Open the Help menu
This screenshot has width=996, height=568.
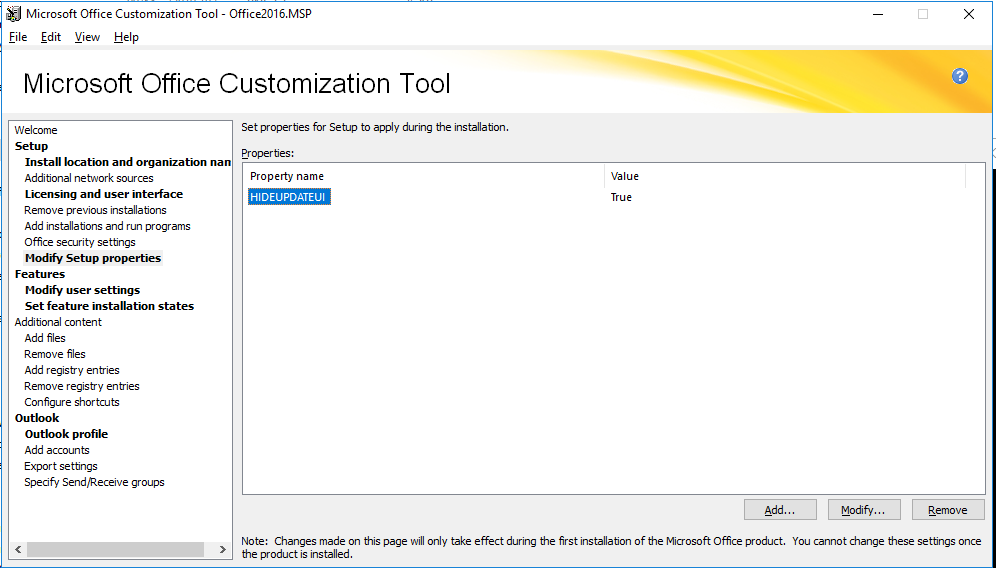(x=126, y=37)
